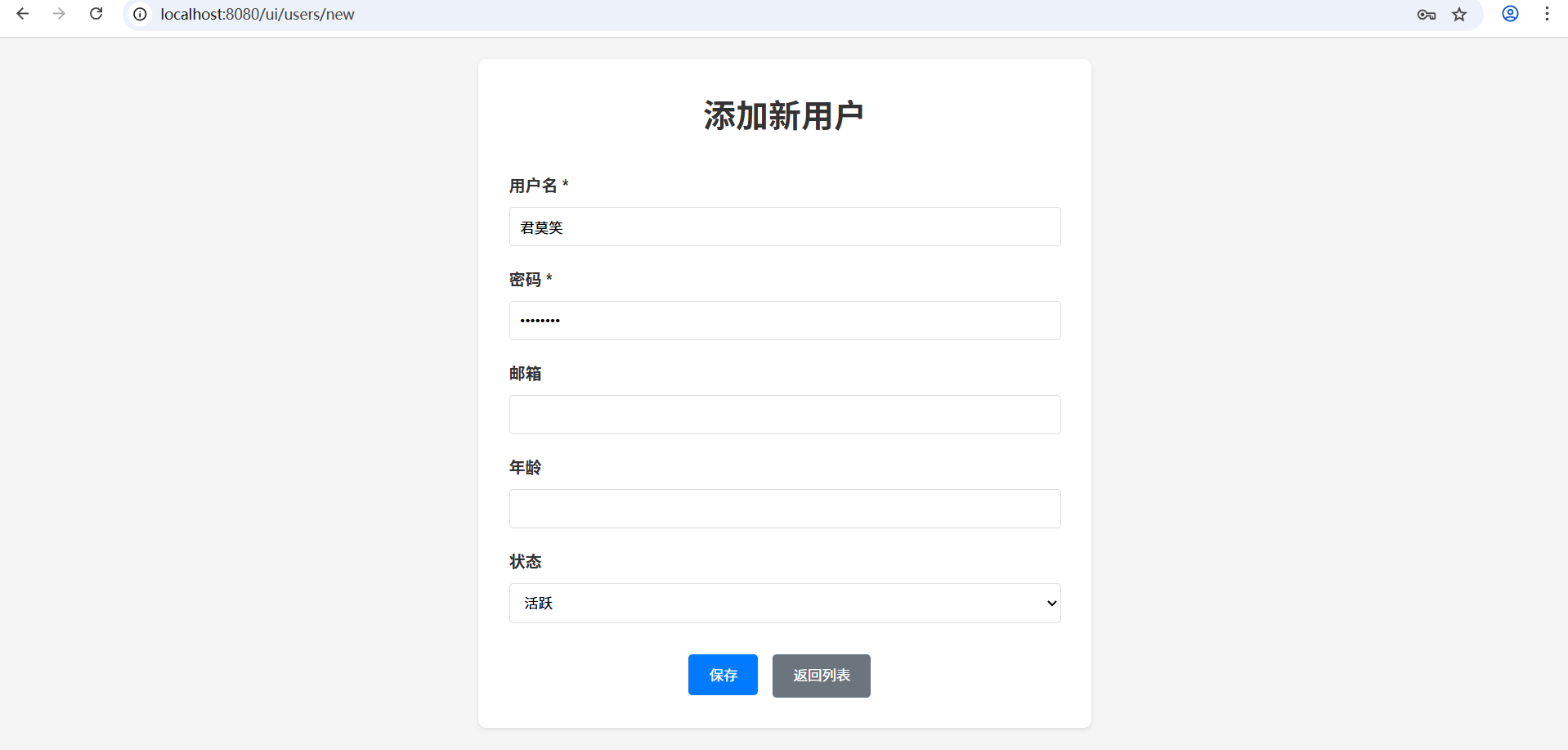Open the 状态 status dropdown
Image resolution: width=1568 pixels, height=750 pixels.
pos(783,603)
